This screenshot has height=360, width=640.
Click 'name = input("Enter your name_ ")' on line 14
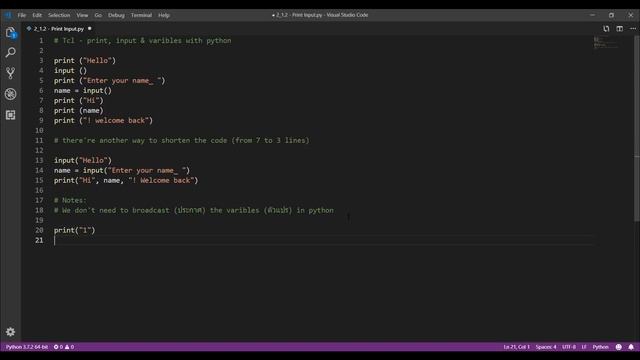[122, 170]
